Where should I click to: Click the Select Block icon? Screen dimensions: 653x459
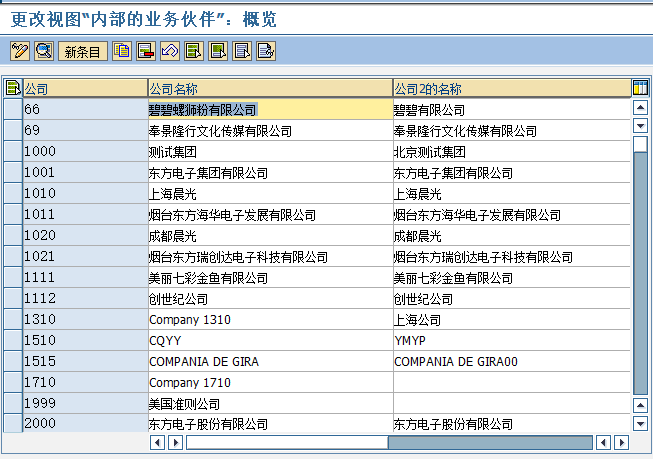click(218, 51)
